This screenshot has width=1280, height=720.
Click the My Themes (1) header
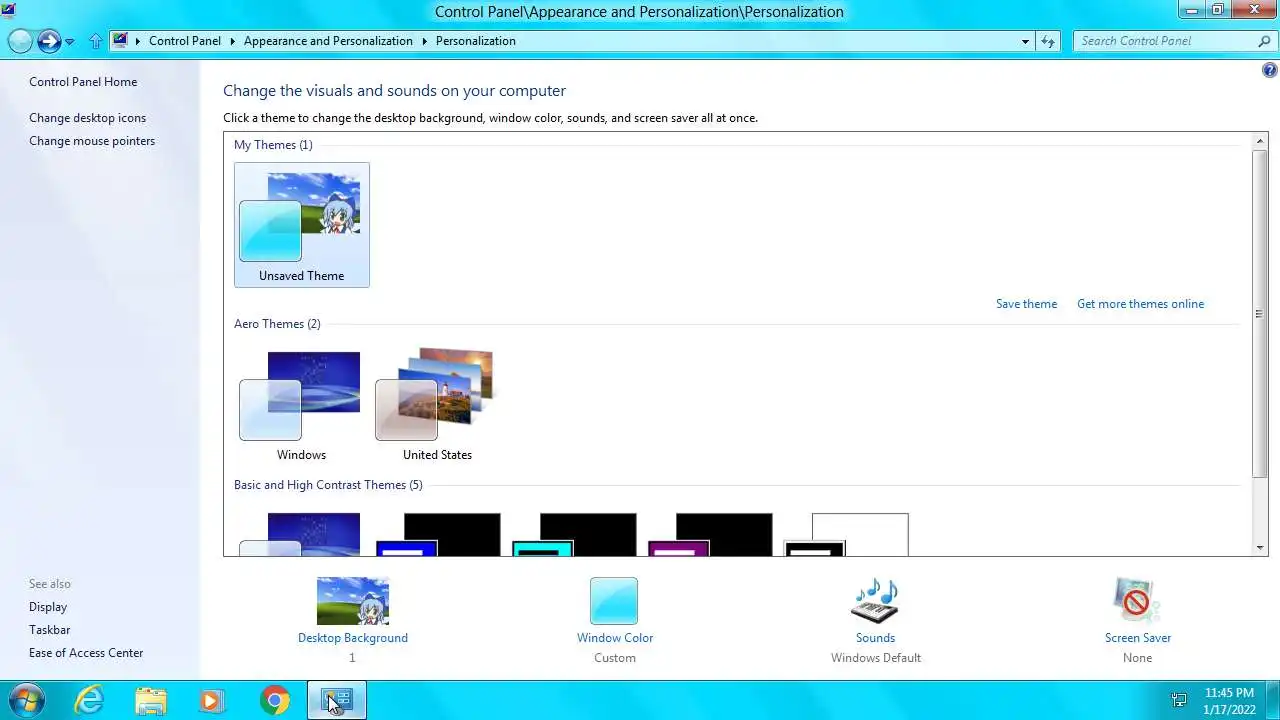[273, 145]
